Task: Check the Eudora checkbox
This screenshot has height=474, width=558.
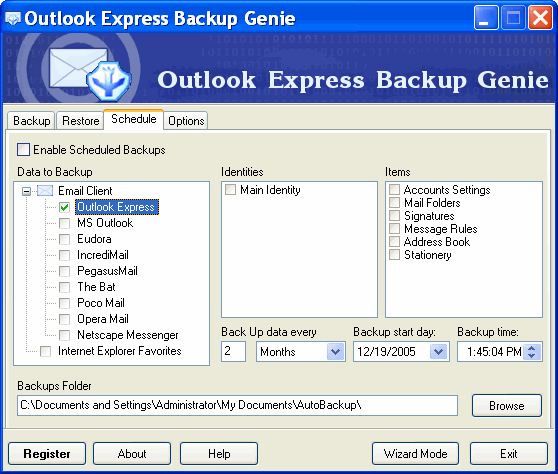Action: (64, 239)
